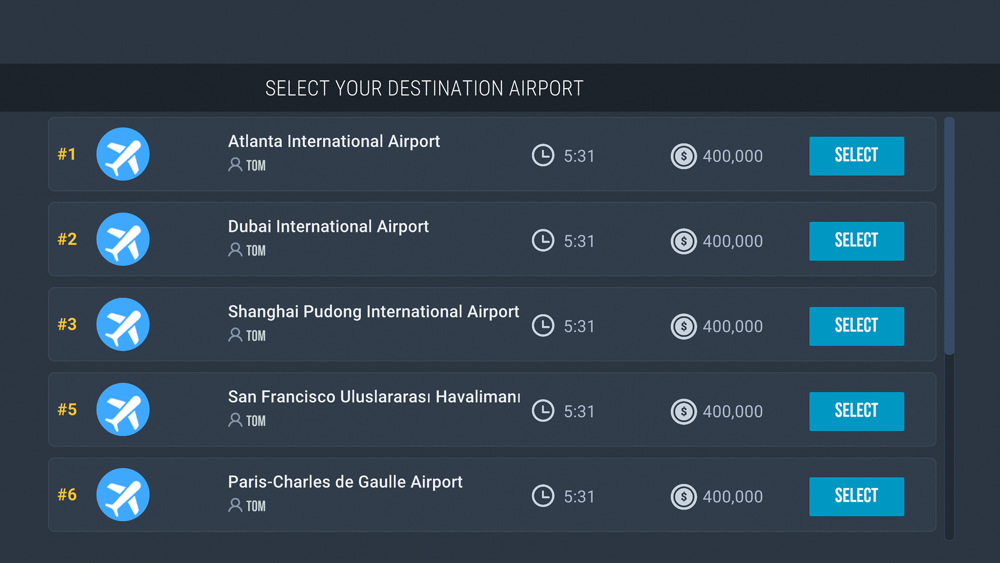This screenshot has height=563, width=1000.
Task: Pick Paris-Charles de Gaulle via SELECT button
Action: (x=856, y=496)
